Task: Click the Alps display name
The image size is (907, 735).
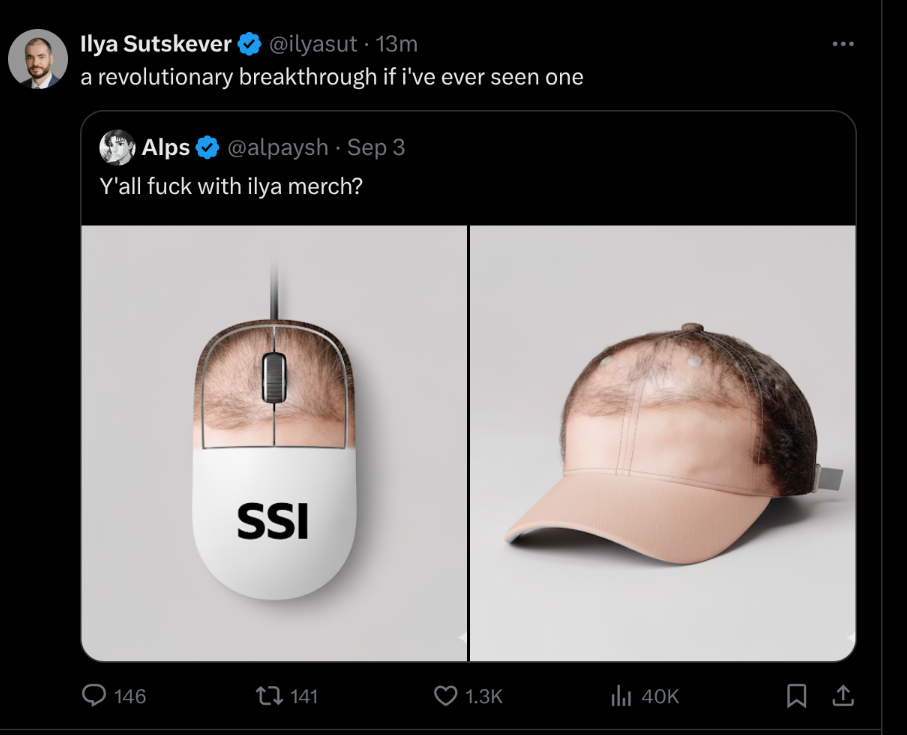Action: click(x=165, y=148)
